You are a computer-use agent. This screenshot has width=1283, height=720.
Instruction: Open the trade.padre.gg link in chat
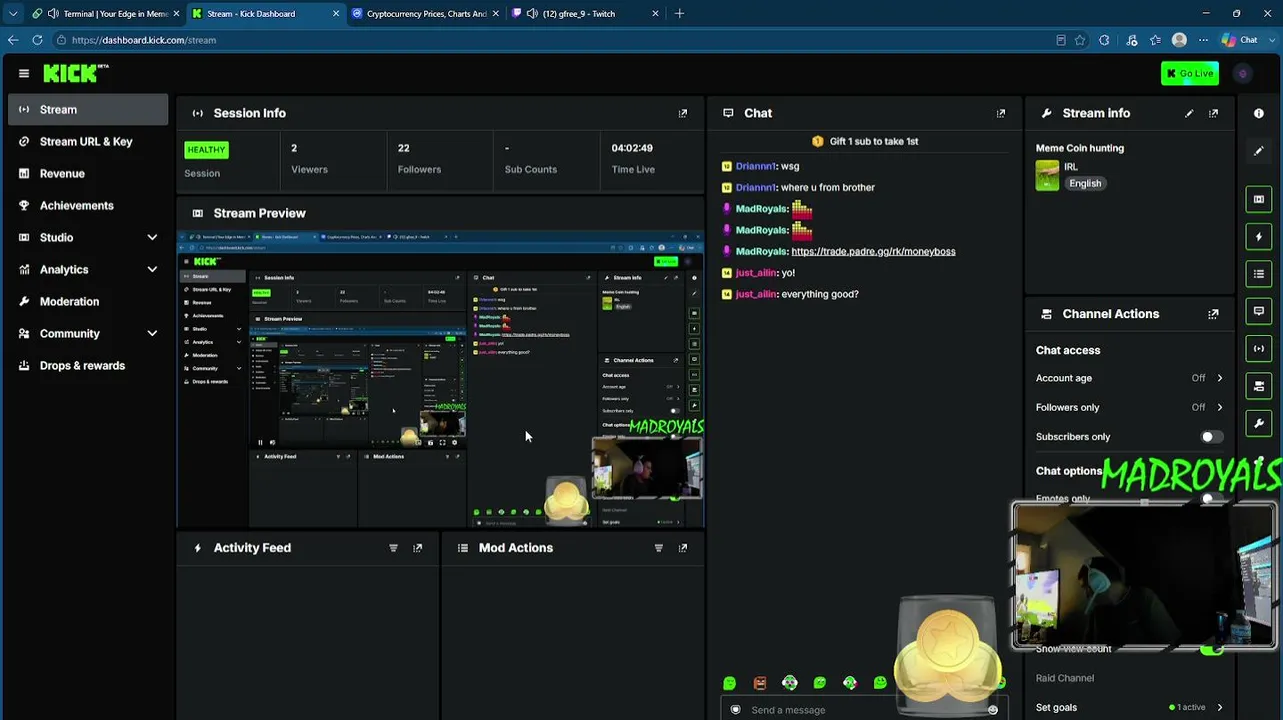pos(873,252)
